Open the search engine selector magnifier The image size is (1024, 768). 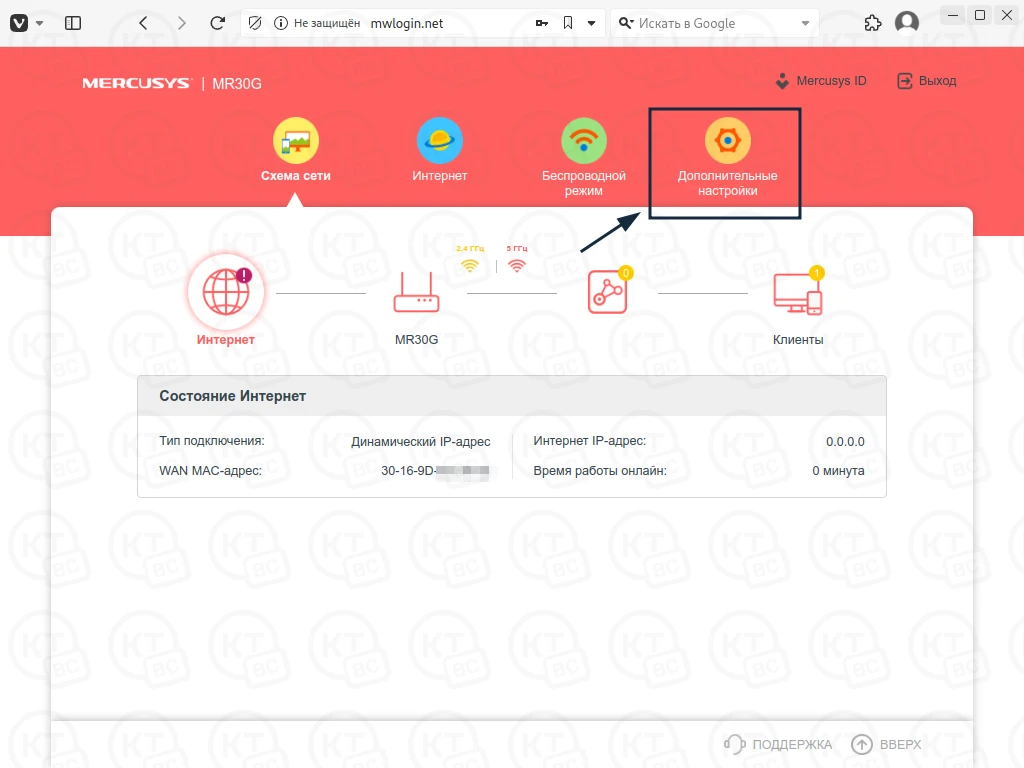pyautogui.click(x=626, y=24)
